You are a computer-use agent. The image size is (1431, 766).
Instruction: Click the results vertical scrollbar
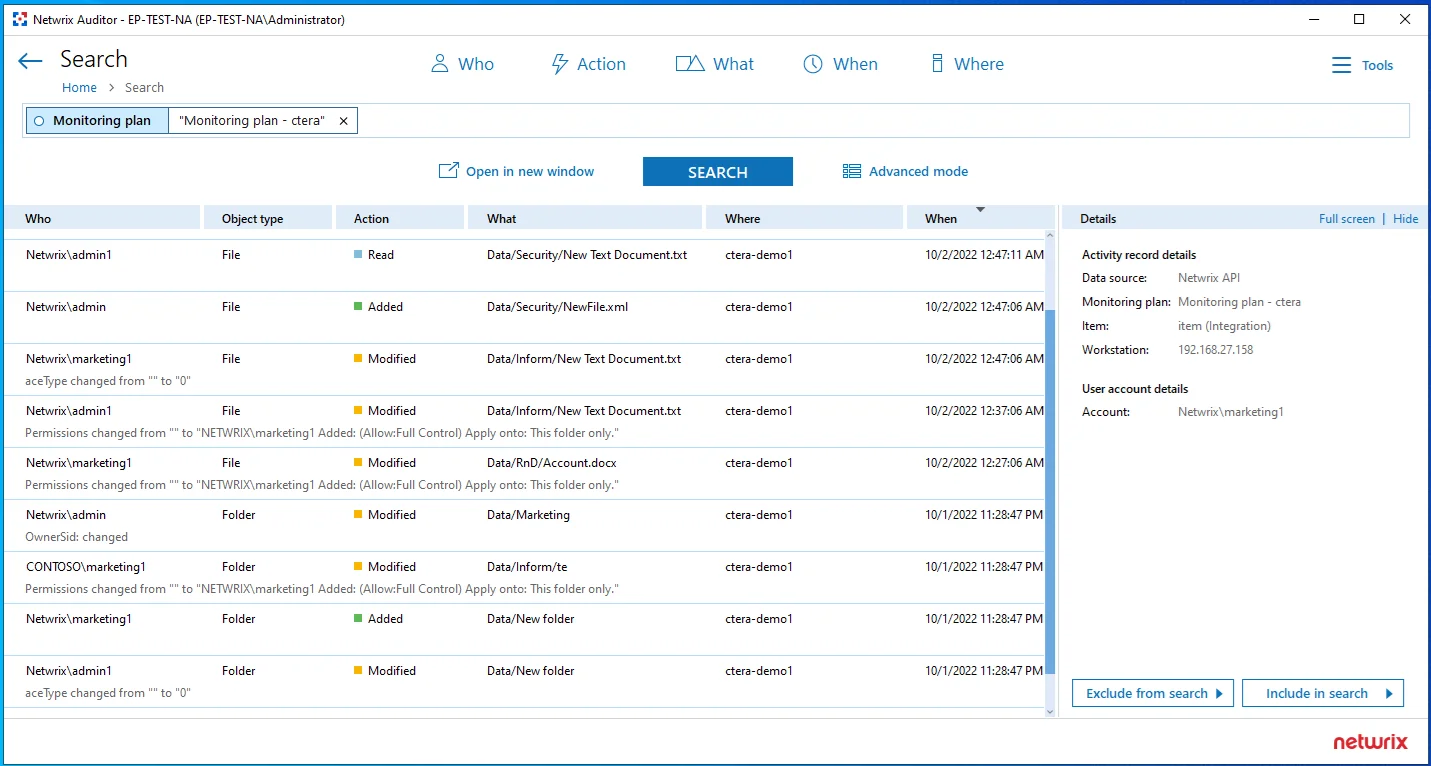tap(1050, 474)
